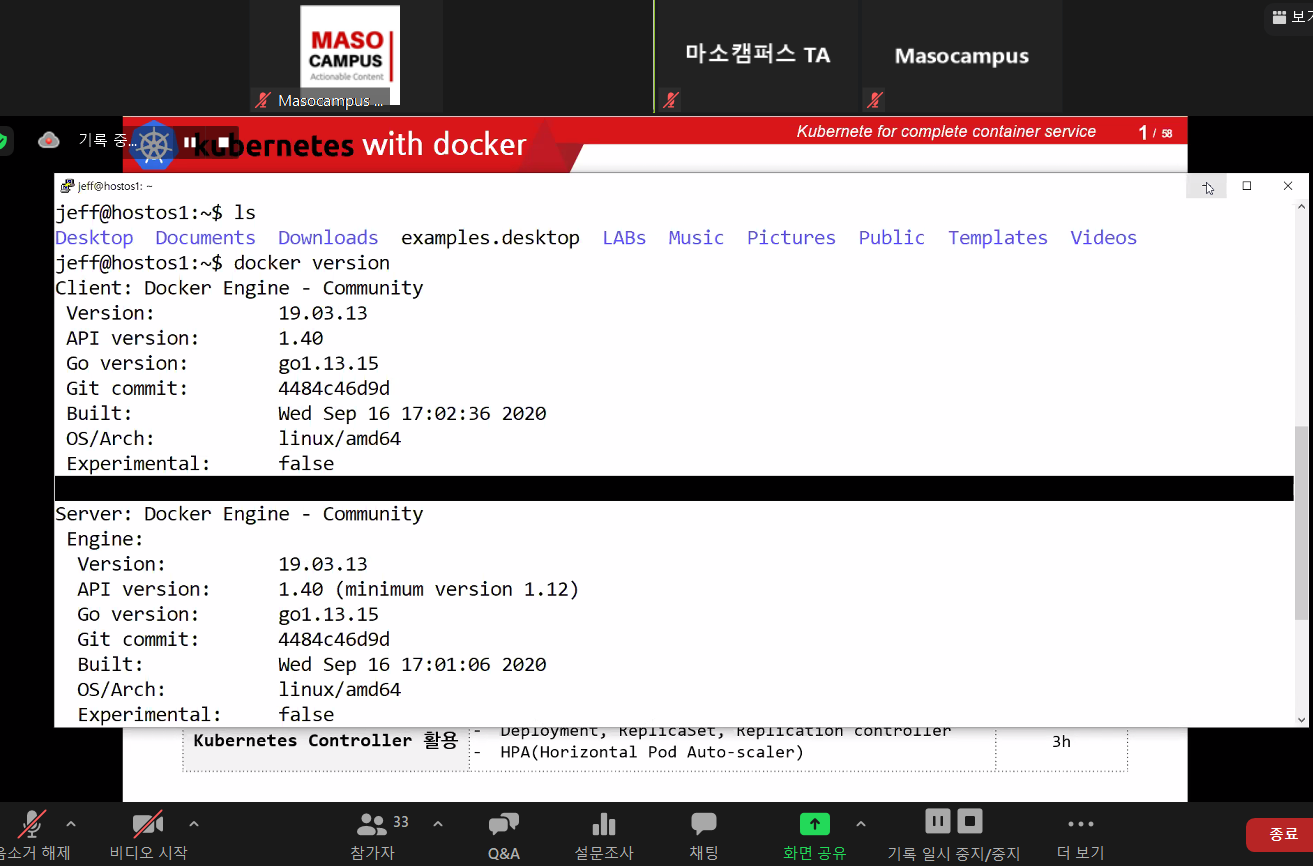Start video with camera button
The width and height of the screenshot is (1313, 866).
148,826
